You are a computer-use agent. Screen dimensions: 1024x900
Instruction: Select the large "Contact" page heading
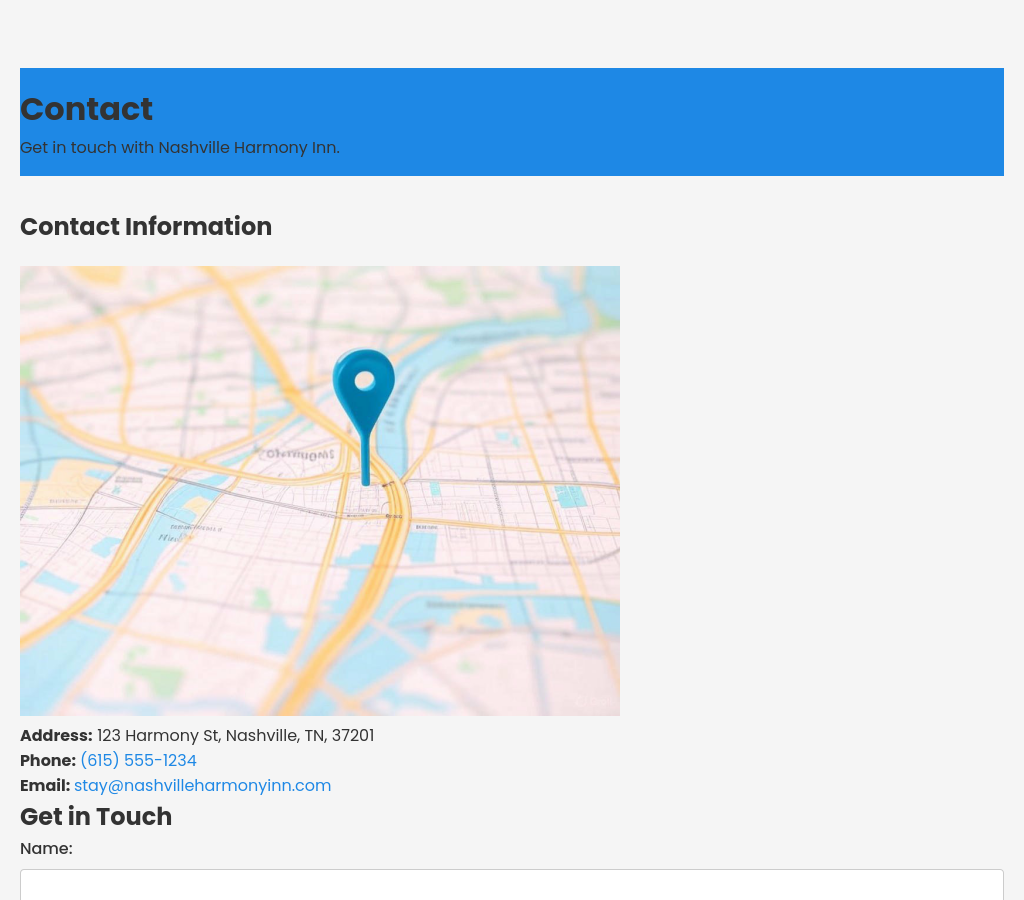86,110
